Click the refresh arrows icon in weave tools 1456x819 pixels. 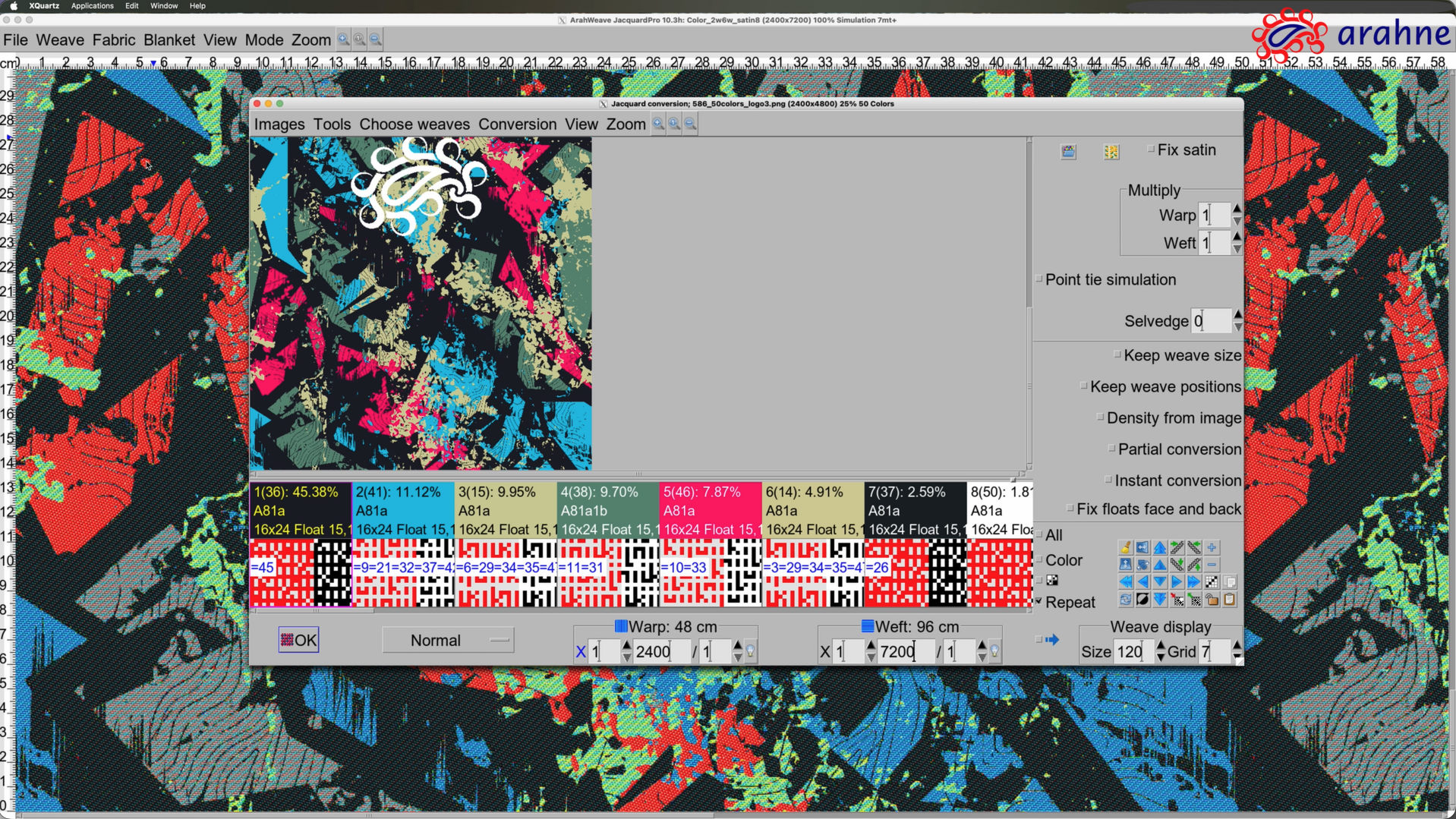coord(1125,600)
